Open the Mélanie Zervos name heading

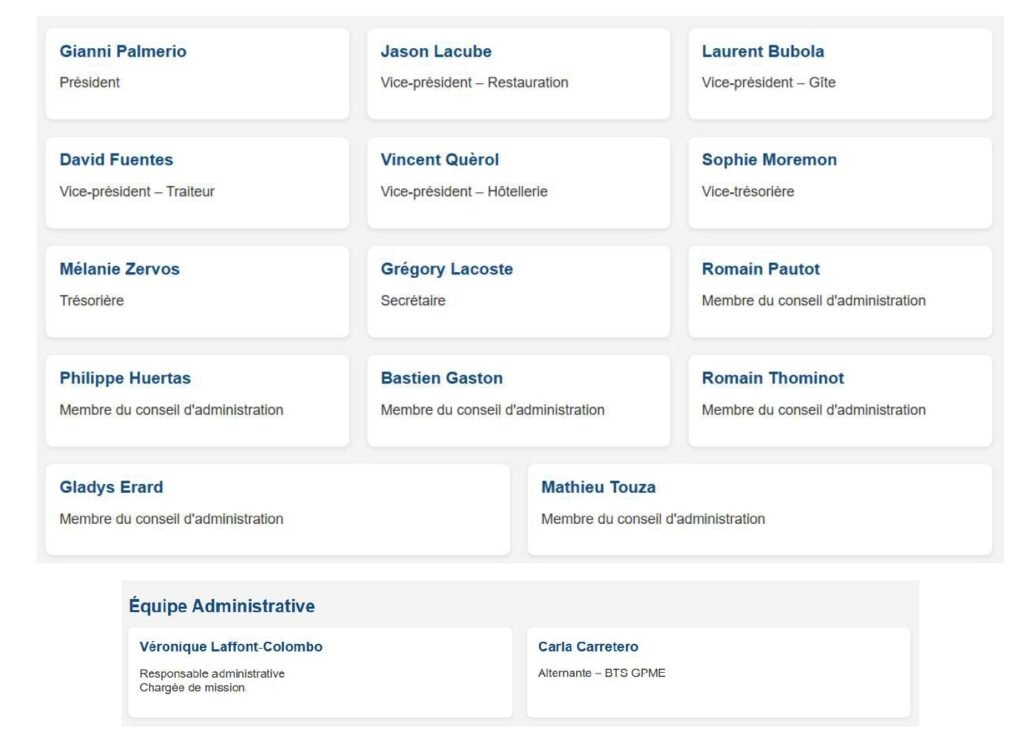(x=120, y=269)
